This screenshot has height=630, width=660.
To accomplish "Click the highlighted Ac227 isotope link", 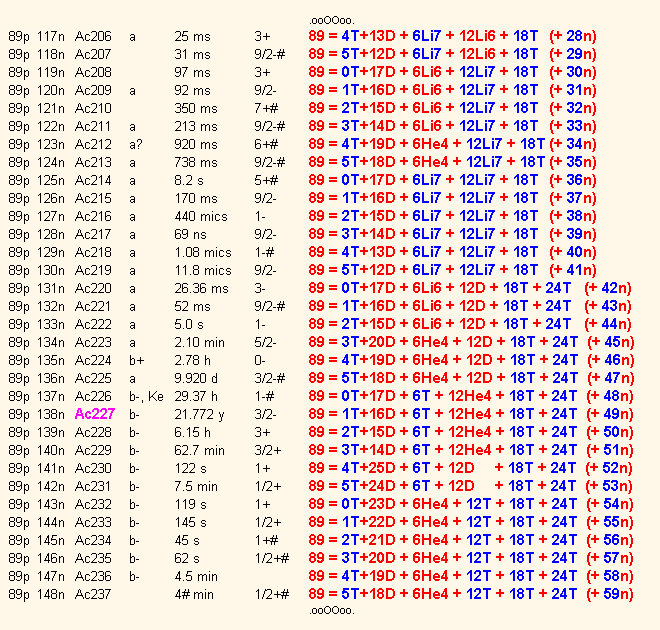I will pyautogui.click(x=93, y=414).
